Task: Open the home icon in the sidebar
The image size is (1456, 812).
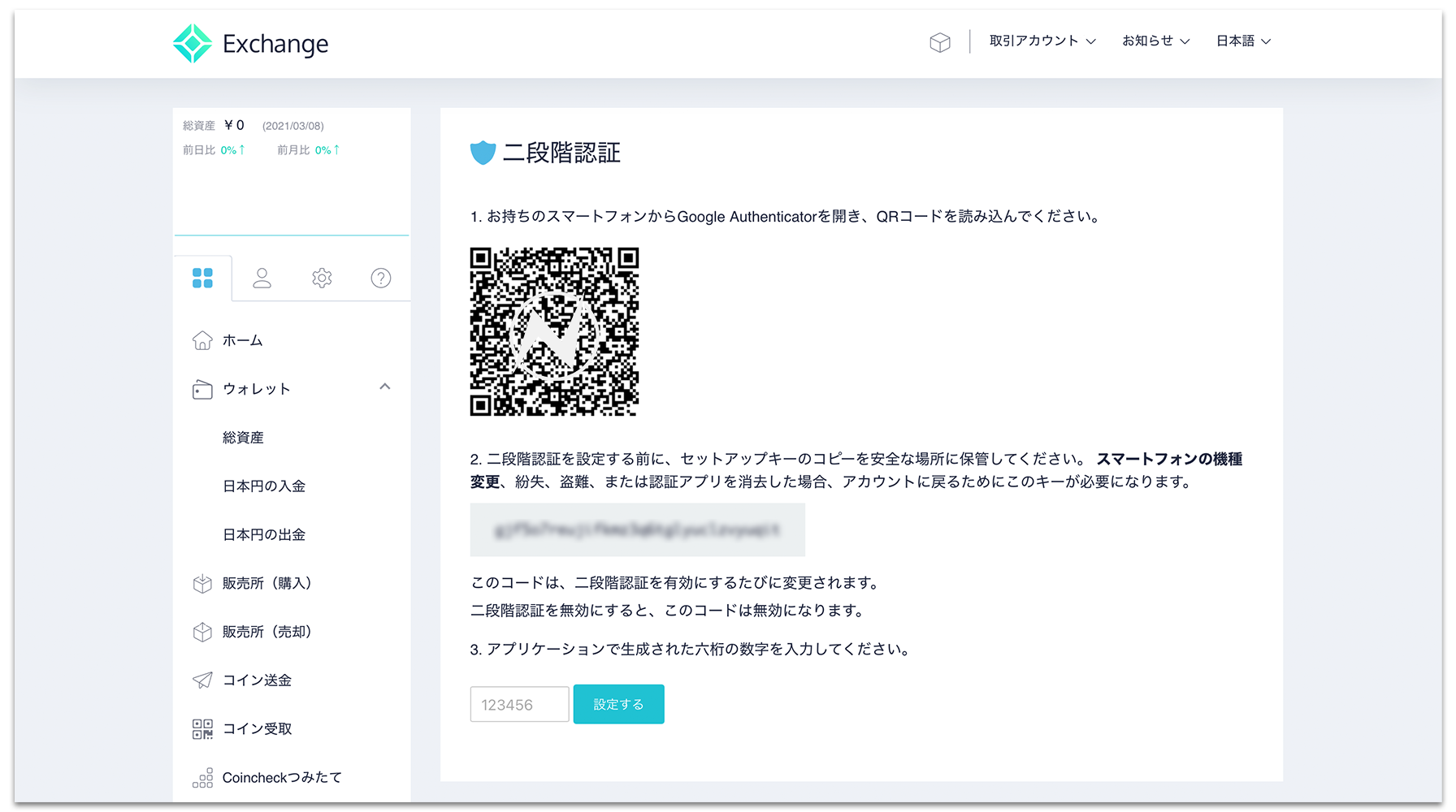Action: point(202,340)
